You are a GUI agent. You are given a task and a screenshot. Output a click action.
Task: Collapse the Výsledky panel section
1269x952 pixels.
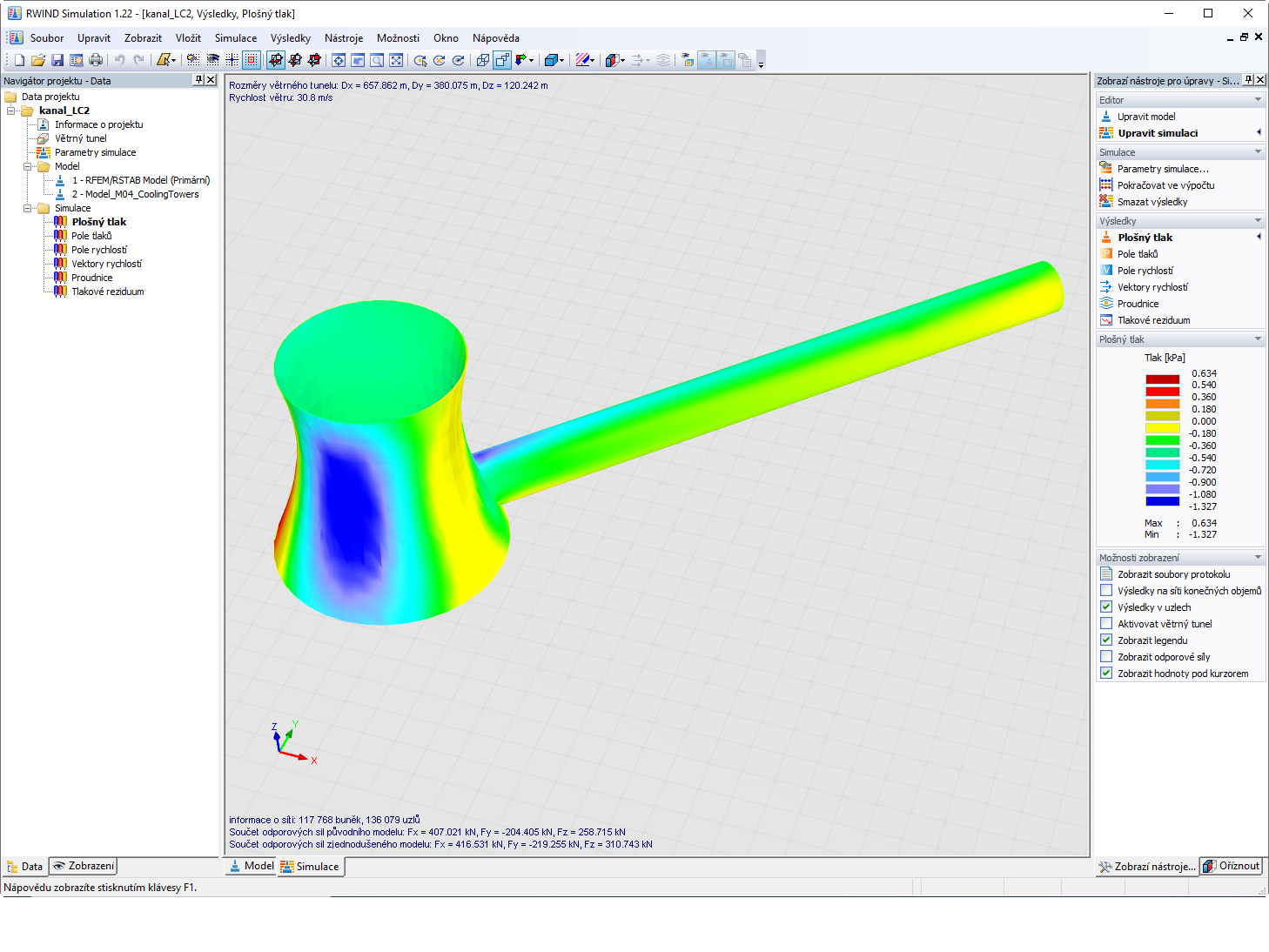point(1258,221)
